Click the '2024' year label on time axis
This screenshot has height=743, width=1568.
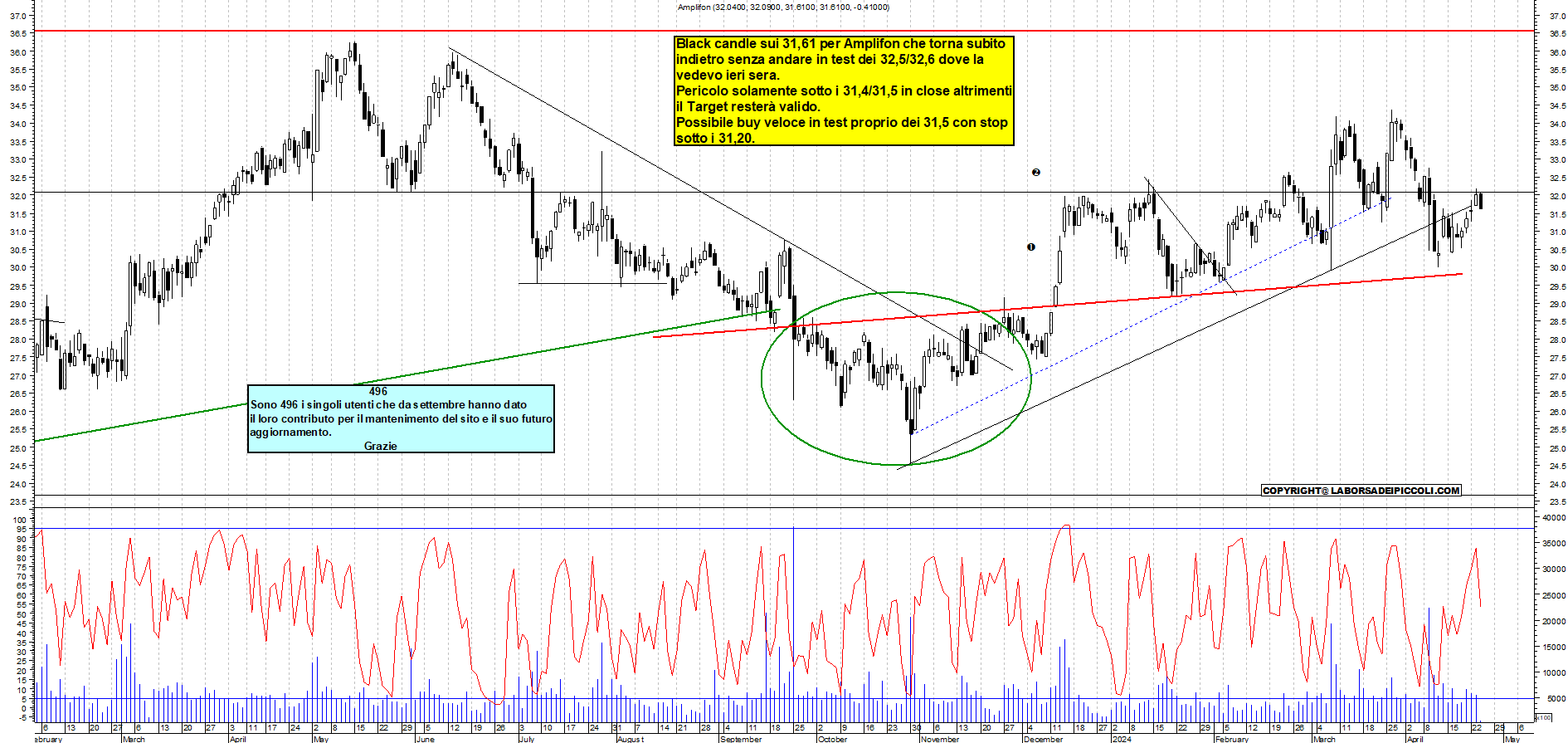click(1122, 739)
